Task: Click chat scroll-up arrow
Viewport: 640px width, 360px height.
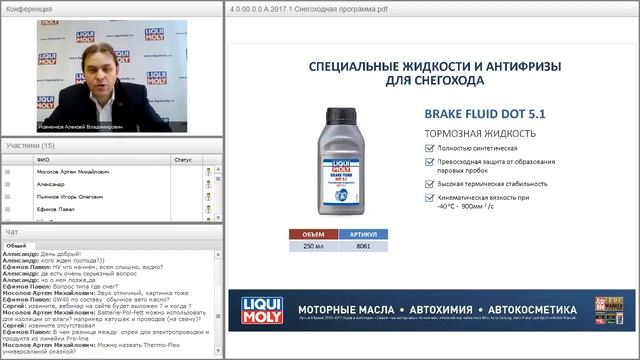Action: coord(218,254)
